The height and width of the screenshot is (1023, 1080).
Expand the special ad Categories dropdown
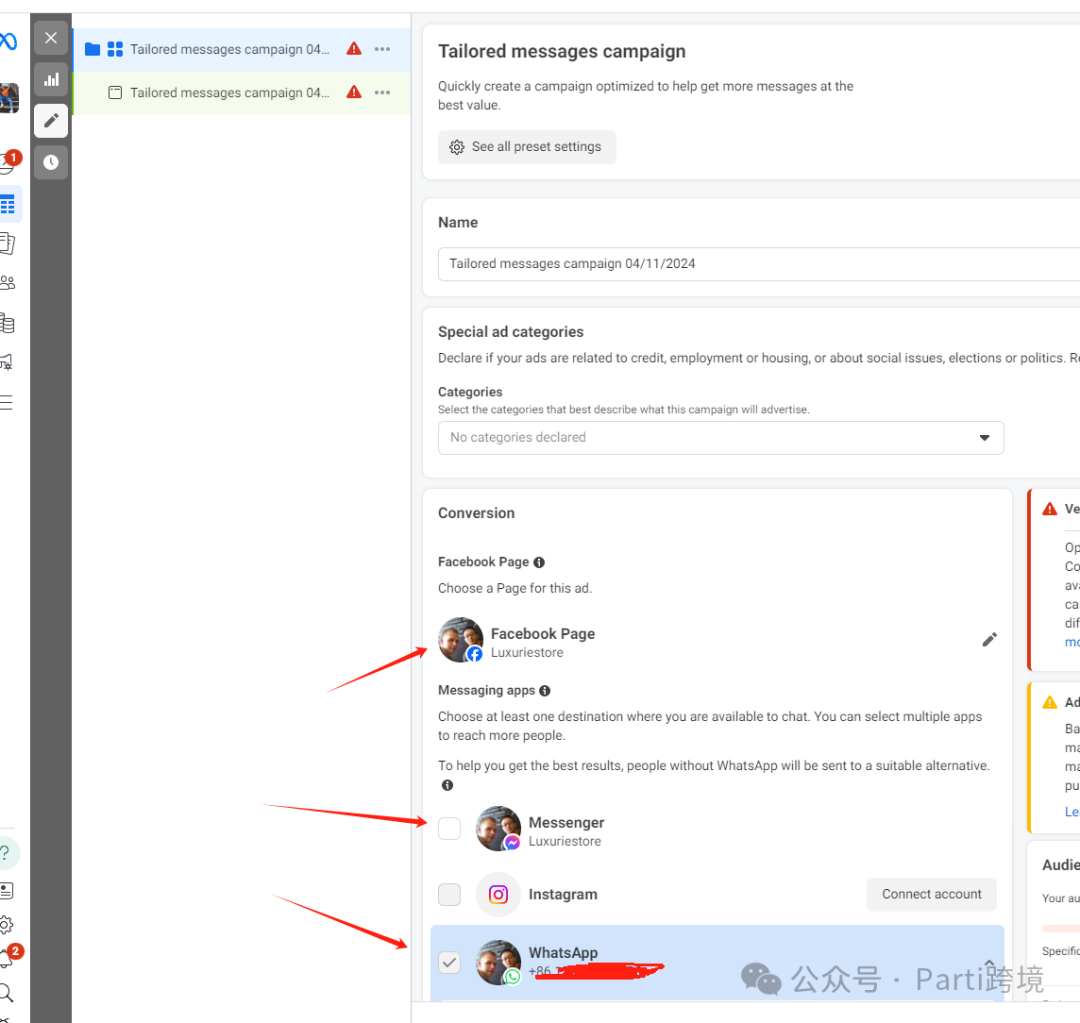click(x=720, y=438)
